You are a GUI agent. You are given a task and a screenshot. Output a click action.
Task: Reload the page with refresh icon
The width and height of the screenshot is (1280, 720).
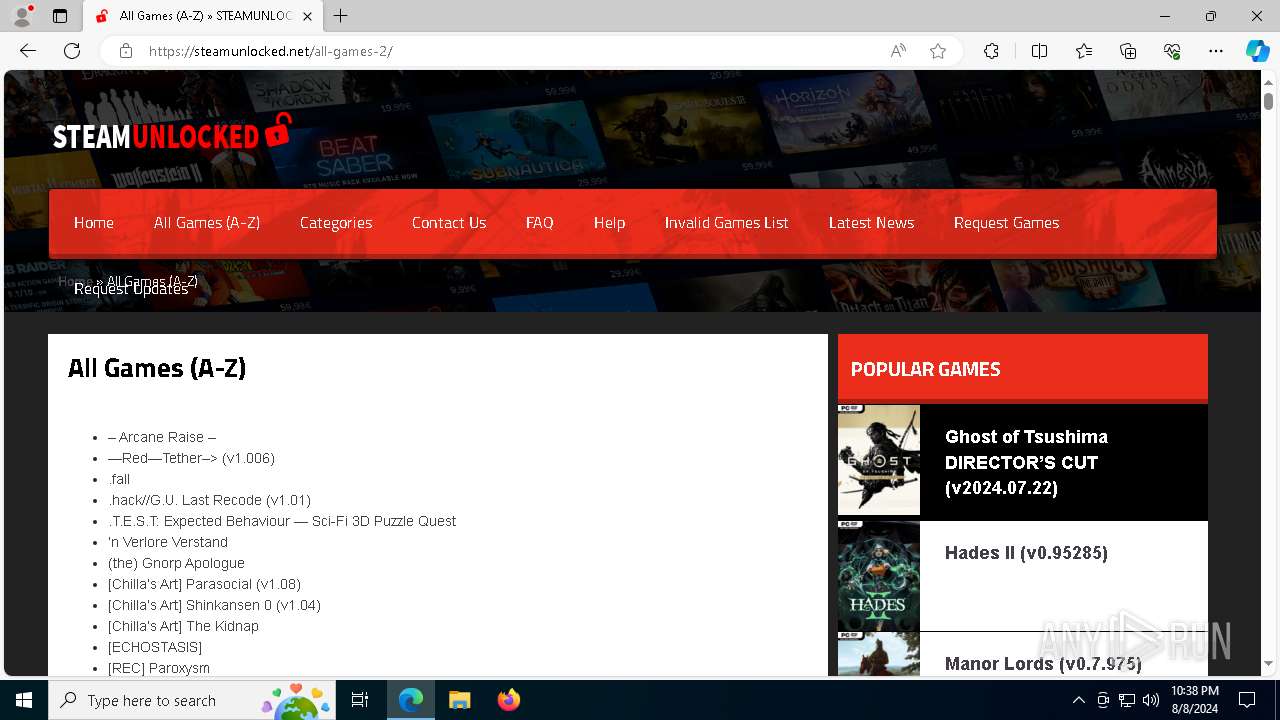pos(72,51)
